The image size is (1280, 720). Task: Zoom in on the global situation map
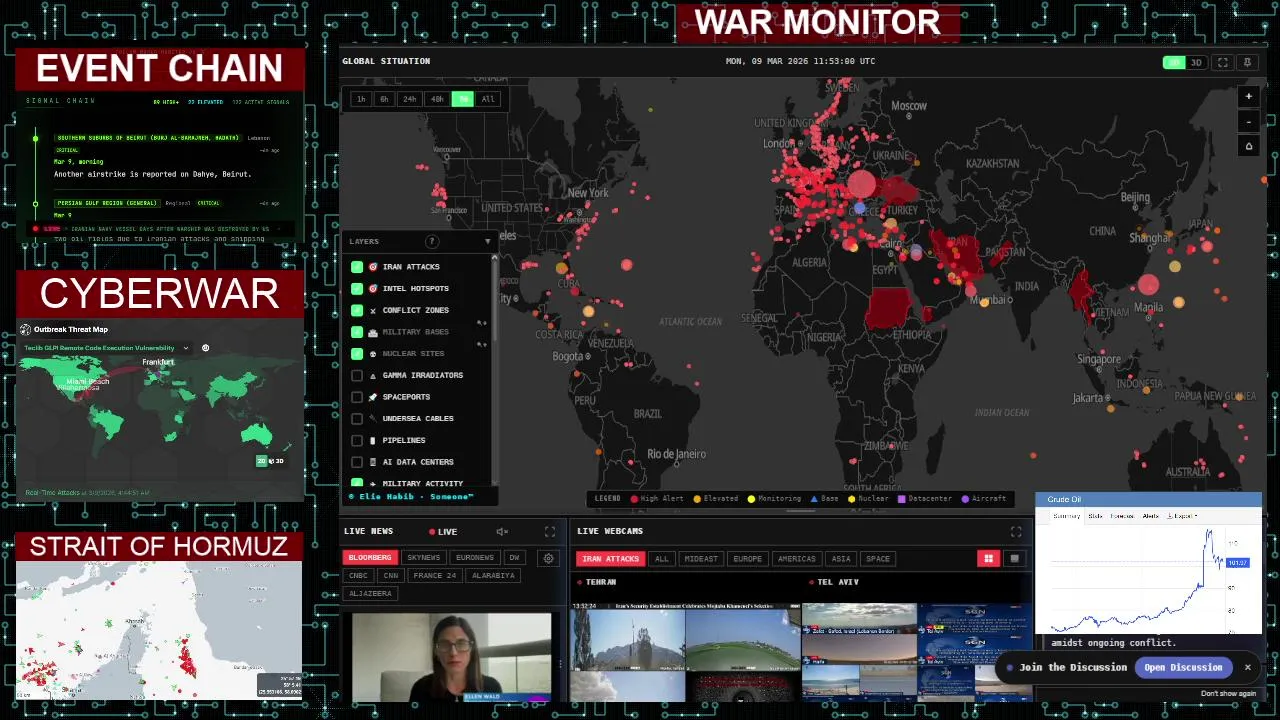1248,97
